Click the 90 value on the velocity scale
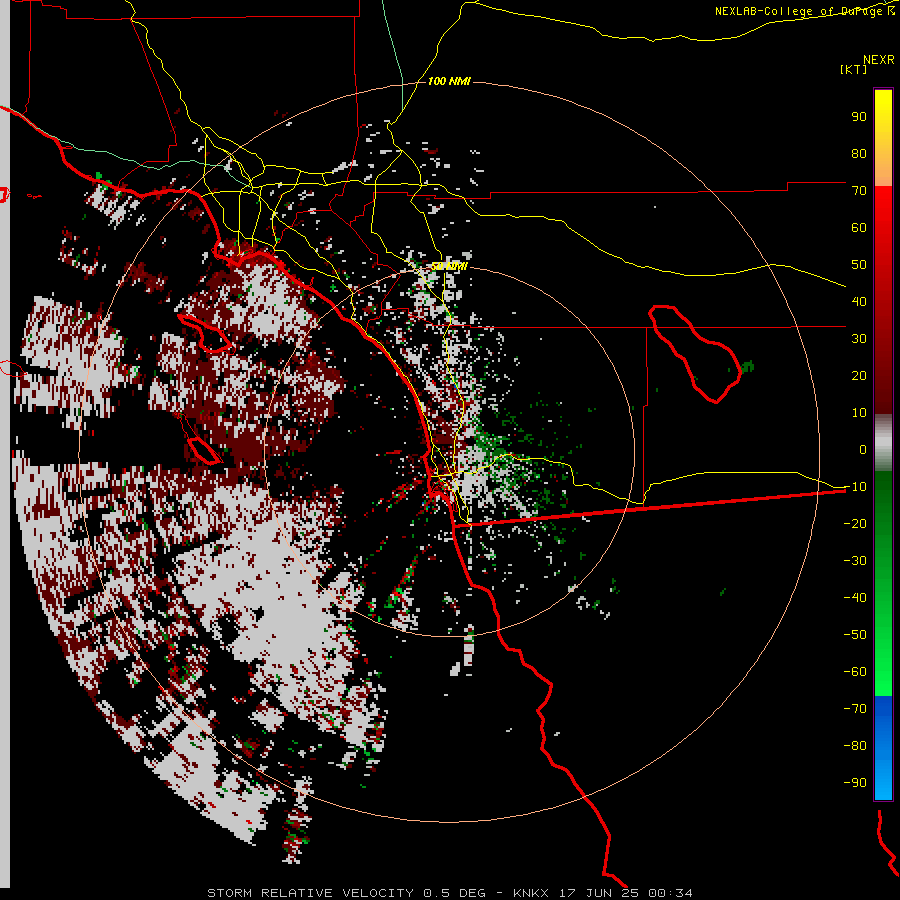The height and width of the screenshot is (900, 900). 859,117
